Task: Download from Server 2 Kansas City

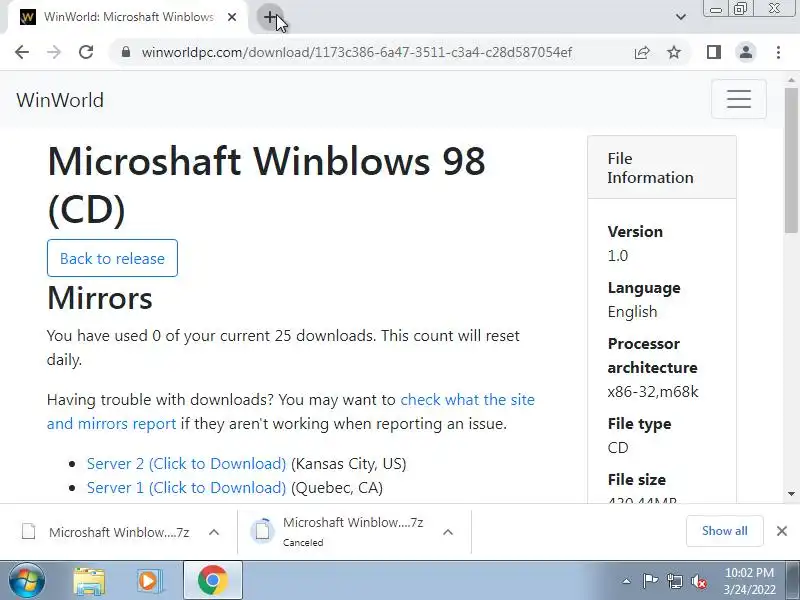Action: [x=186, y=463]
